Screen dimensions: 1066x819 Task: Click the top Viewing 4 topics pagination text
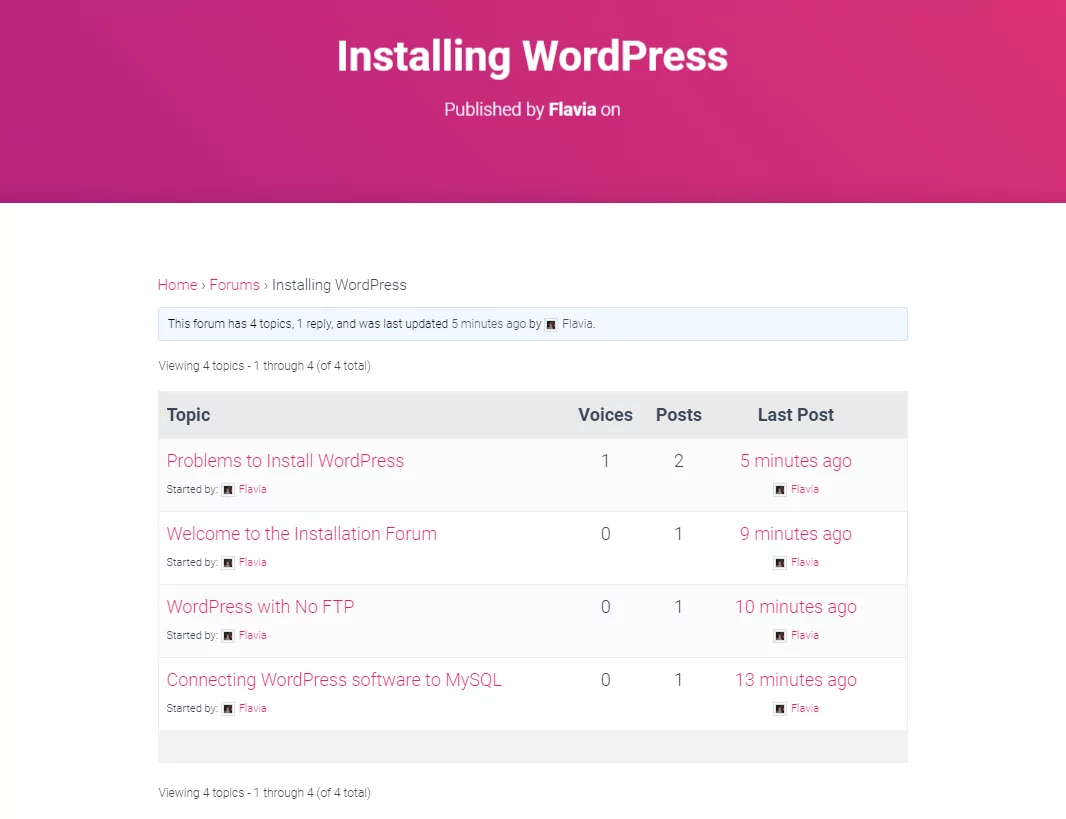(264, 366)
